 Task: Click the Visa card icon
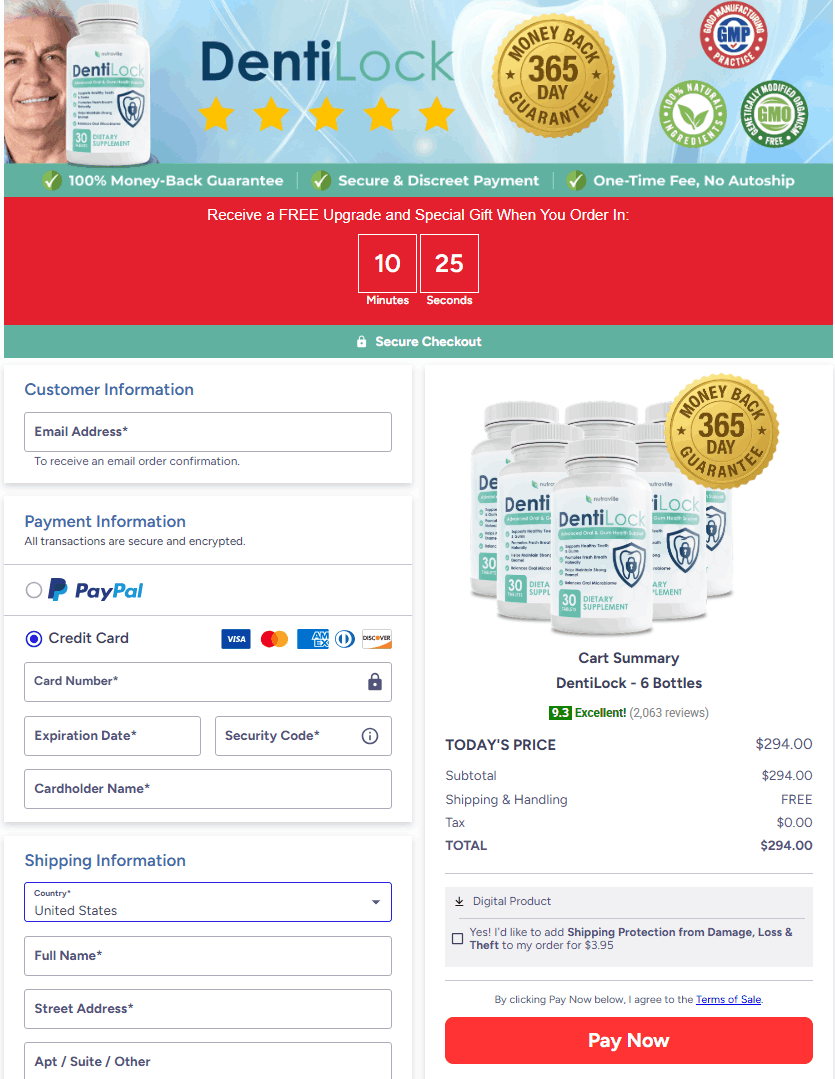pyautogui.click(x=235, y=639)
